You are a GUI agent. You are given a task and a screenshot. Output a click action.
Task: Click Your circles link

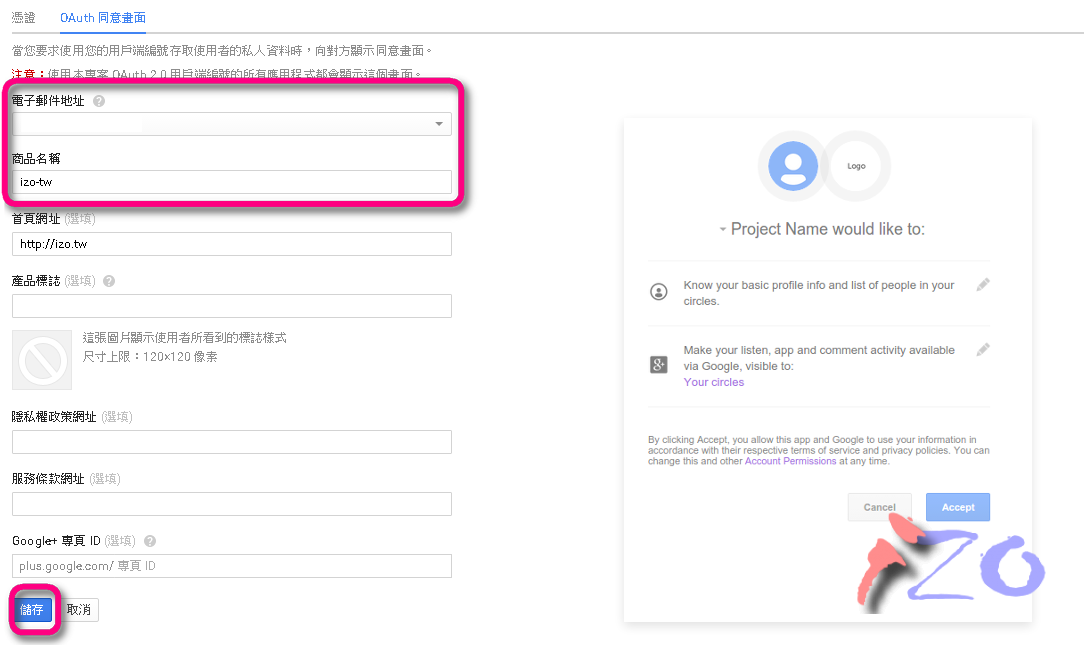713,382
